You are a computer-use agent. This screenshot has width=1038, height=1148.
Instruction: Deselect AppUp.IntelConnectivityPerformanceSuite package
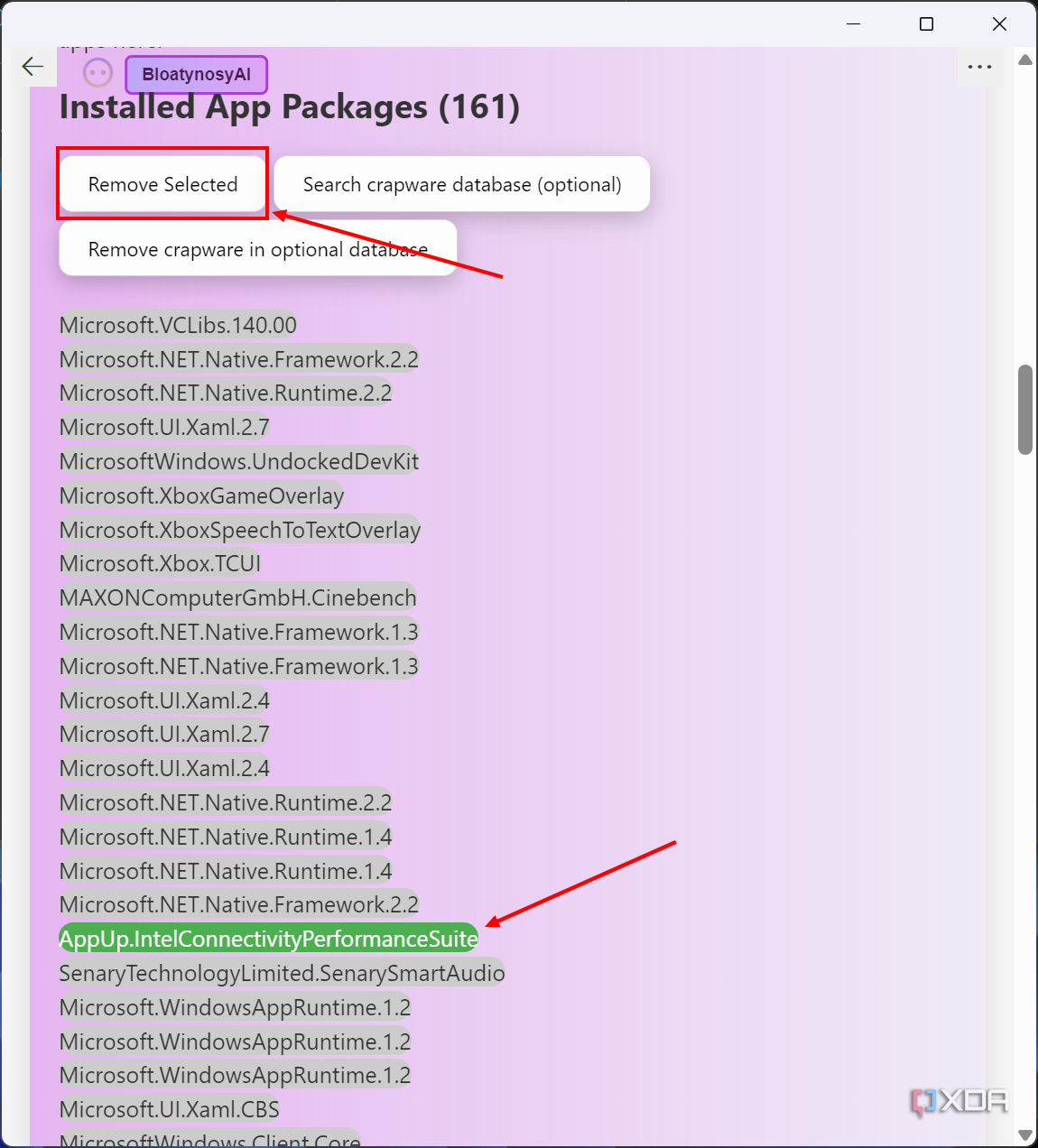click(x=268, y=938)
